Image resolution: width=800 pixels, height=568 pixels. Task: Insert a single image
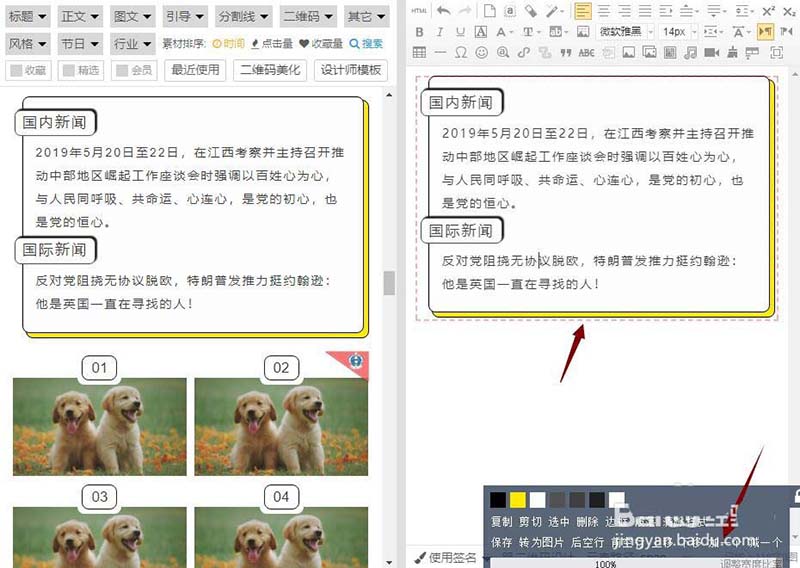click(629, 52)
